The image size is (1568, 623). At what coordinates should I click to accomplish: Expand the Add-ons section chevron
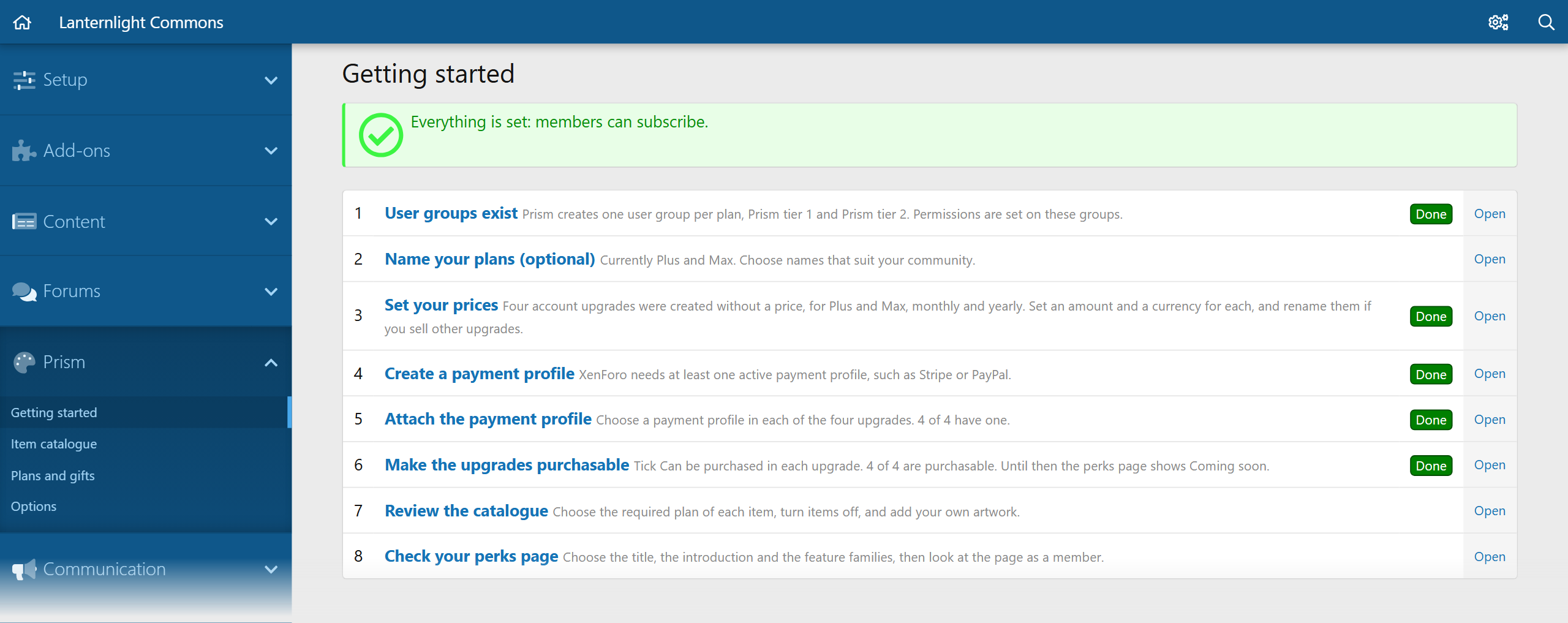point(271,151)
